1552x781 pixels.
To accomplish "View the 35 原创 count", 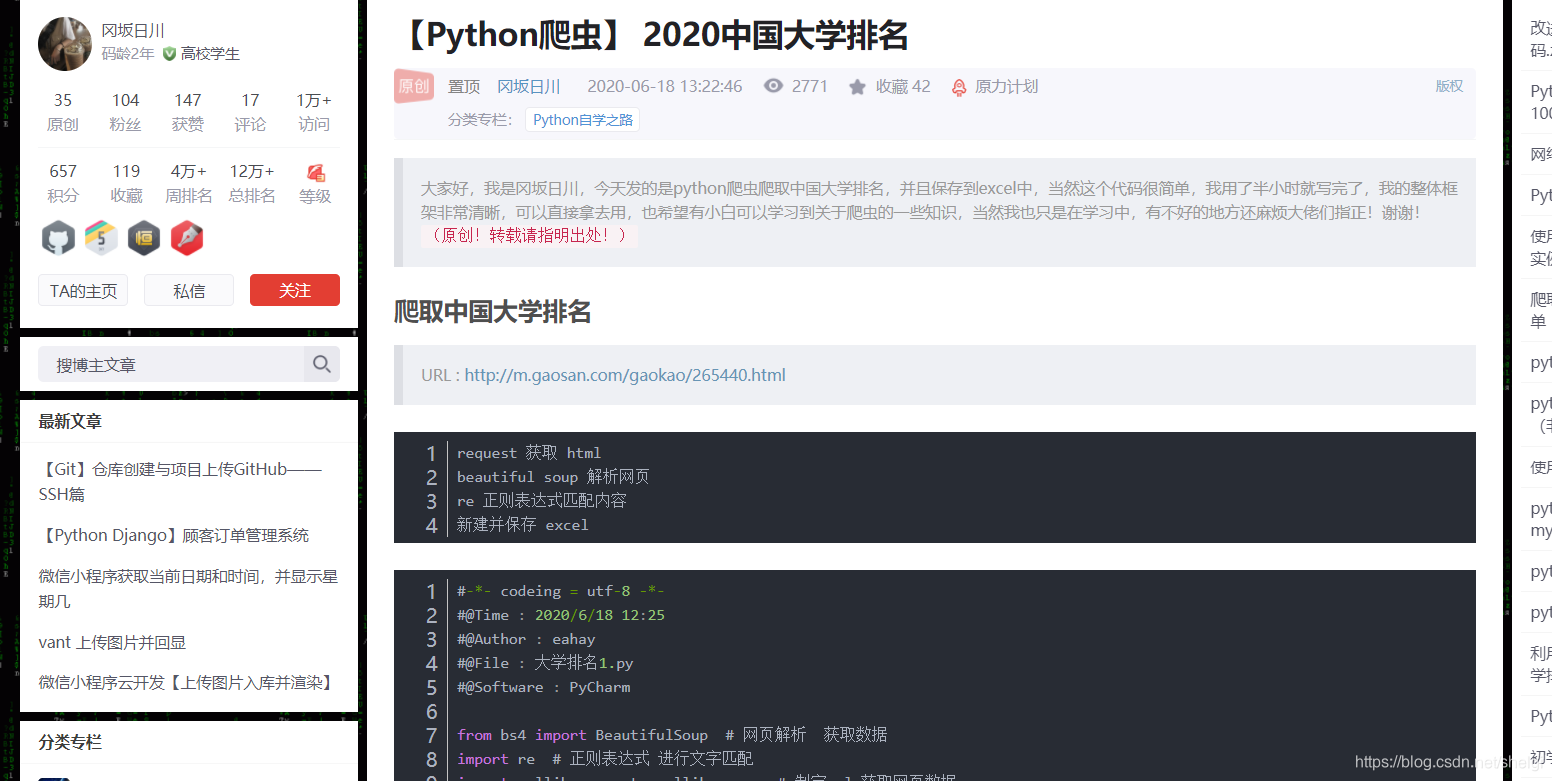I will pyautogui.click(x=63, y=112).
